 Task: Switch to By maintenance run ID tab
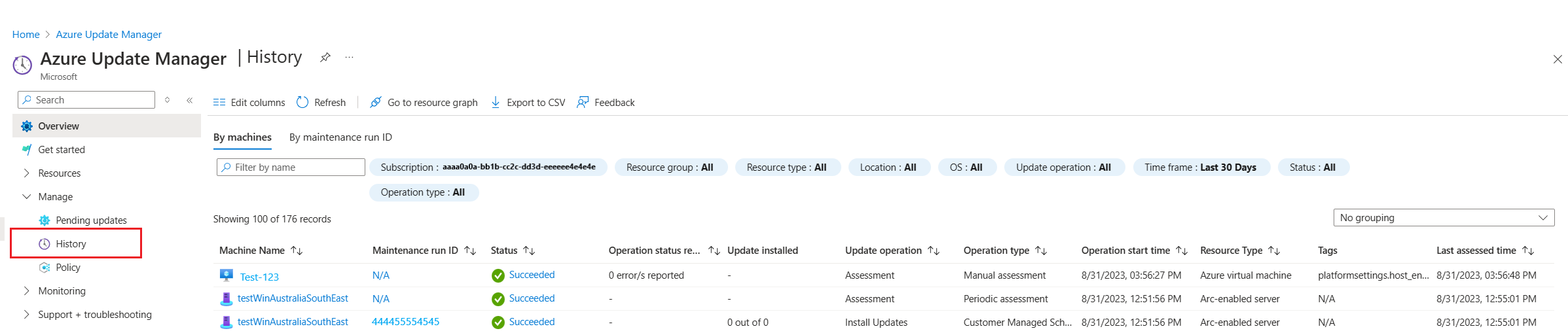(x=340, y=137)
